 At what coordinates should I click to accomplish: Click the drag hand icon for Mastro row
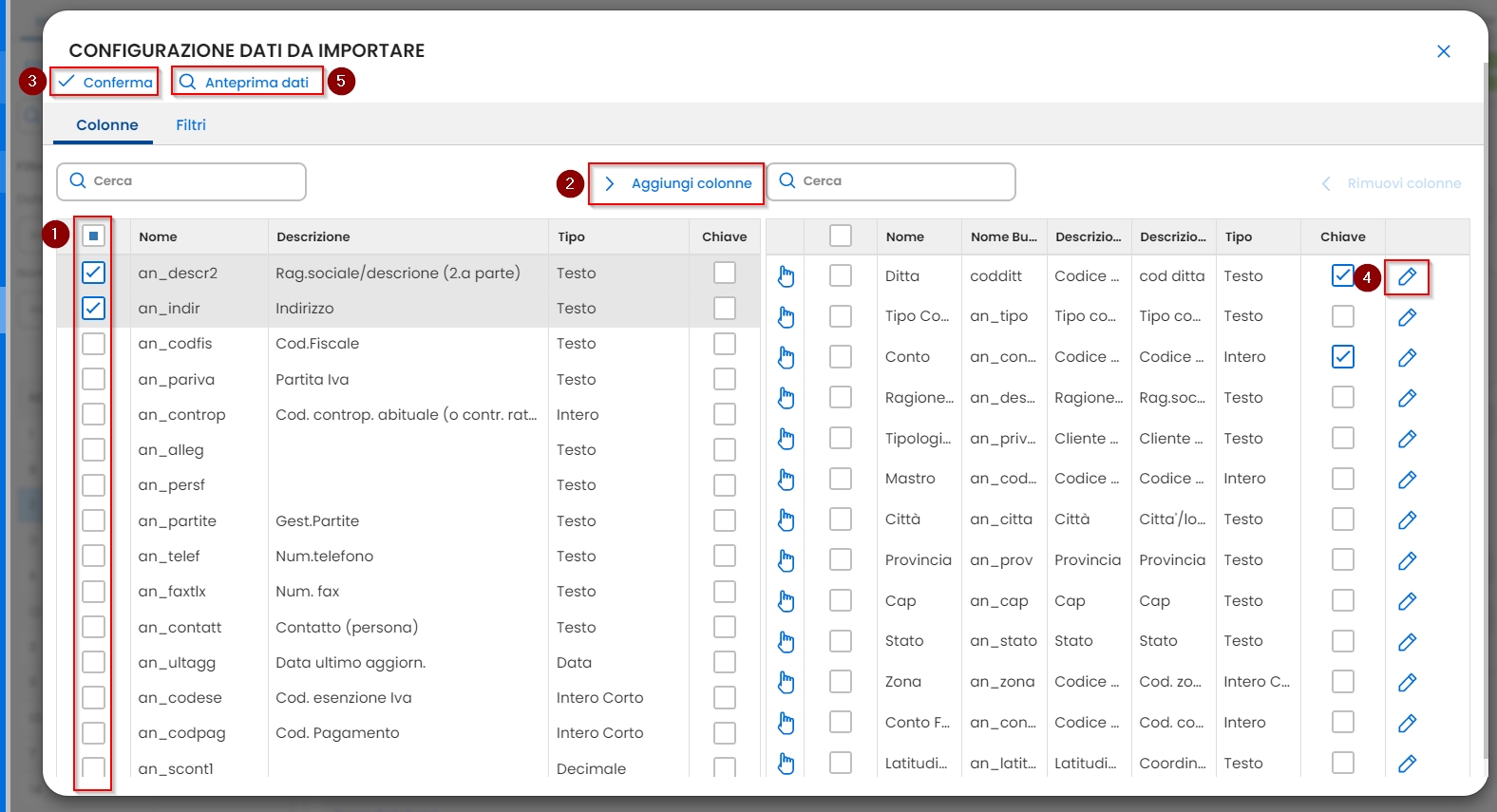point(786,480)
